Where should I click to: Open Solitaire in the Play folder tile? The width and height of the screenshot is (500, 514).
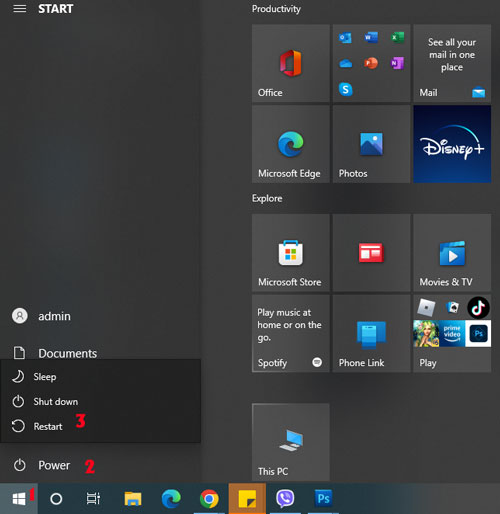452,307
